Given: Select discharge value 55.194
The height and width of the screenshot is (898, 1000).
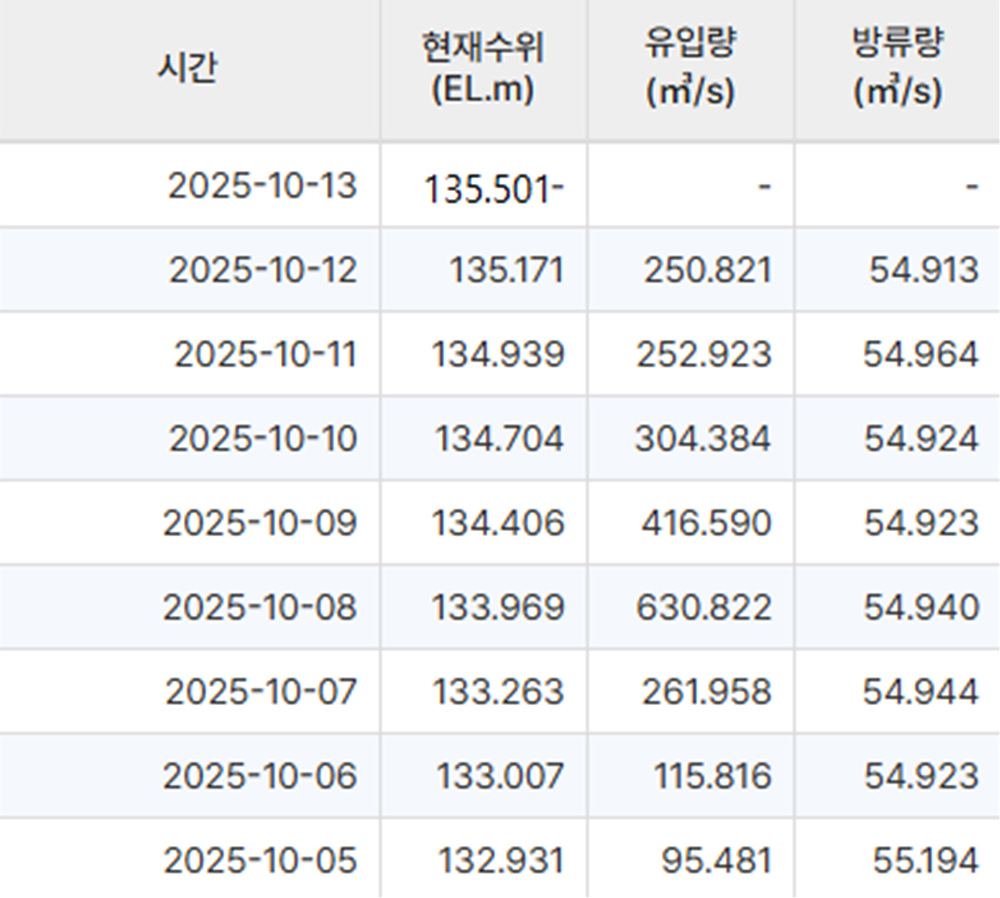Looking at the screenshot, I should pyautogui.click(x=925, y=861).
